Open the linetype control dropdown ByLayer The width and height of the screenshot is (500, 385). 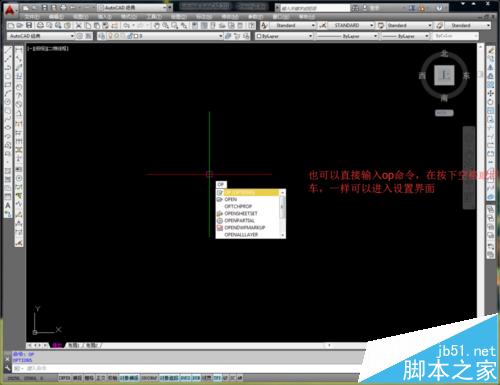[x=347, y=36]
